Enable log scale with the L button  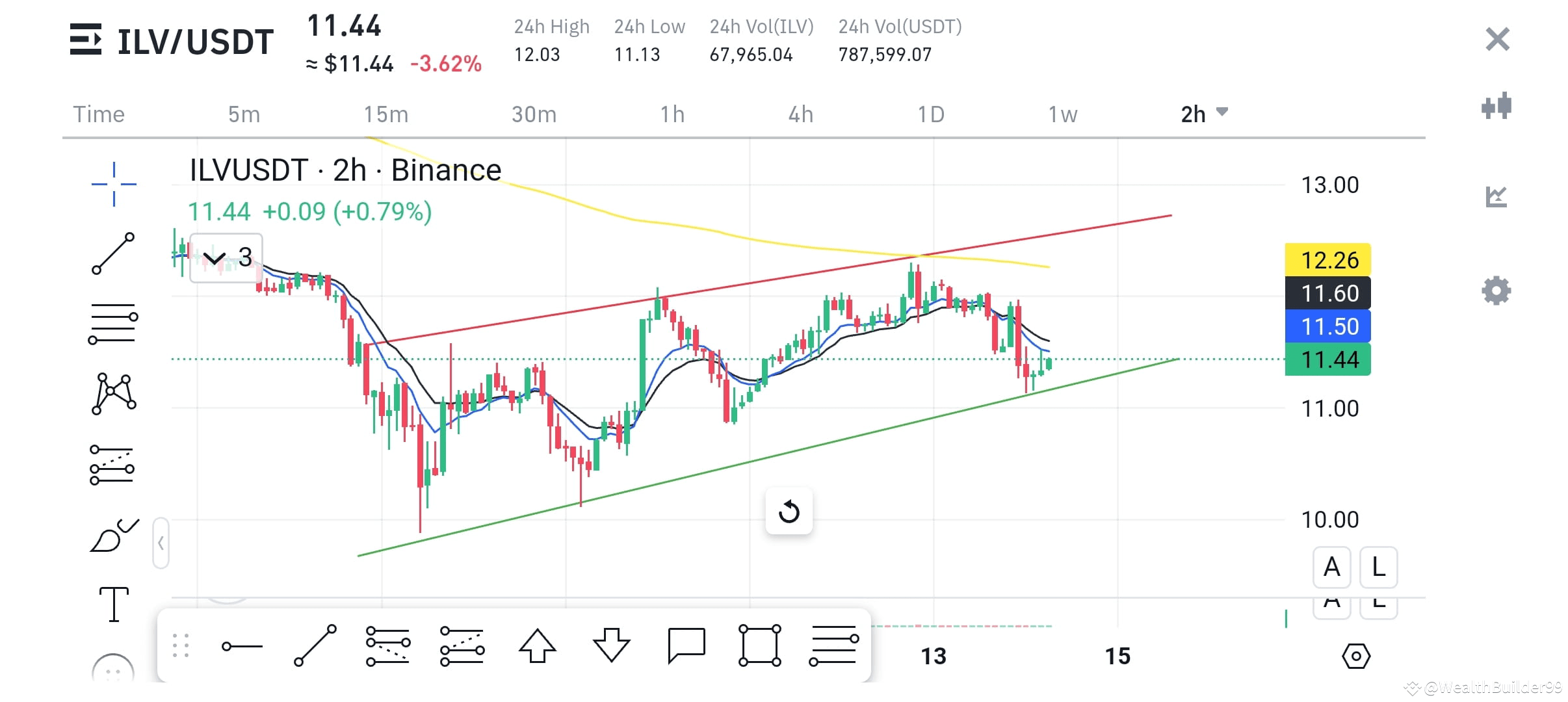[x=1378, y=567]
